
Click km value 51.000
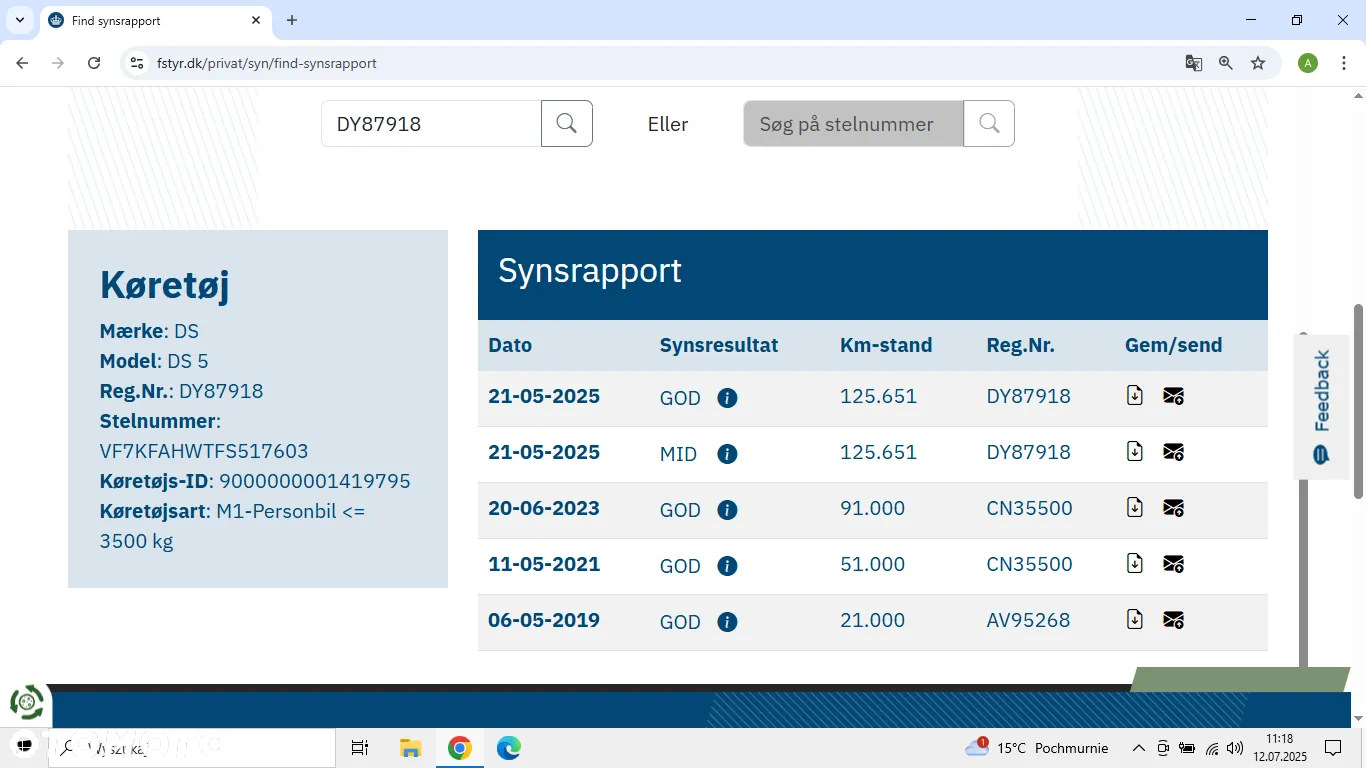[873, 564]
